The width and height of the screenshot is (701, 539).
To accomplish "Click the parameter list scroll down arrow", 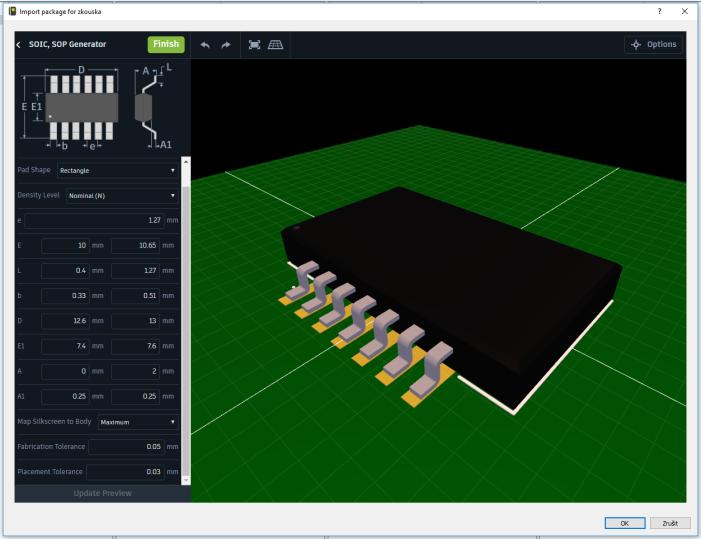I will 186,480.
